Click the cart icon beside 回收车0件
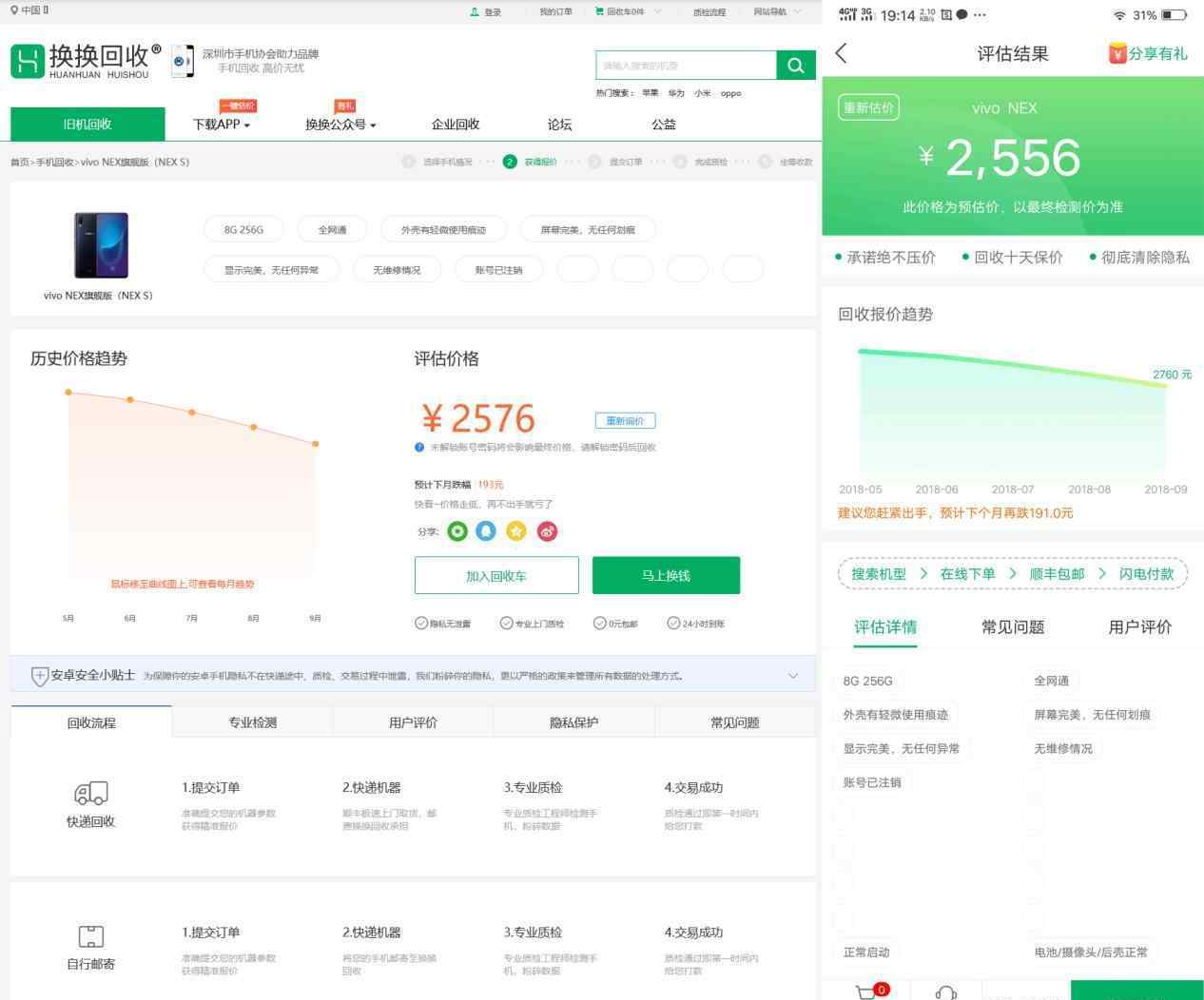 coord(599,12)
